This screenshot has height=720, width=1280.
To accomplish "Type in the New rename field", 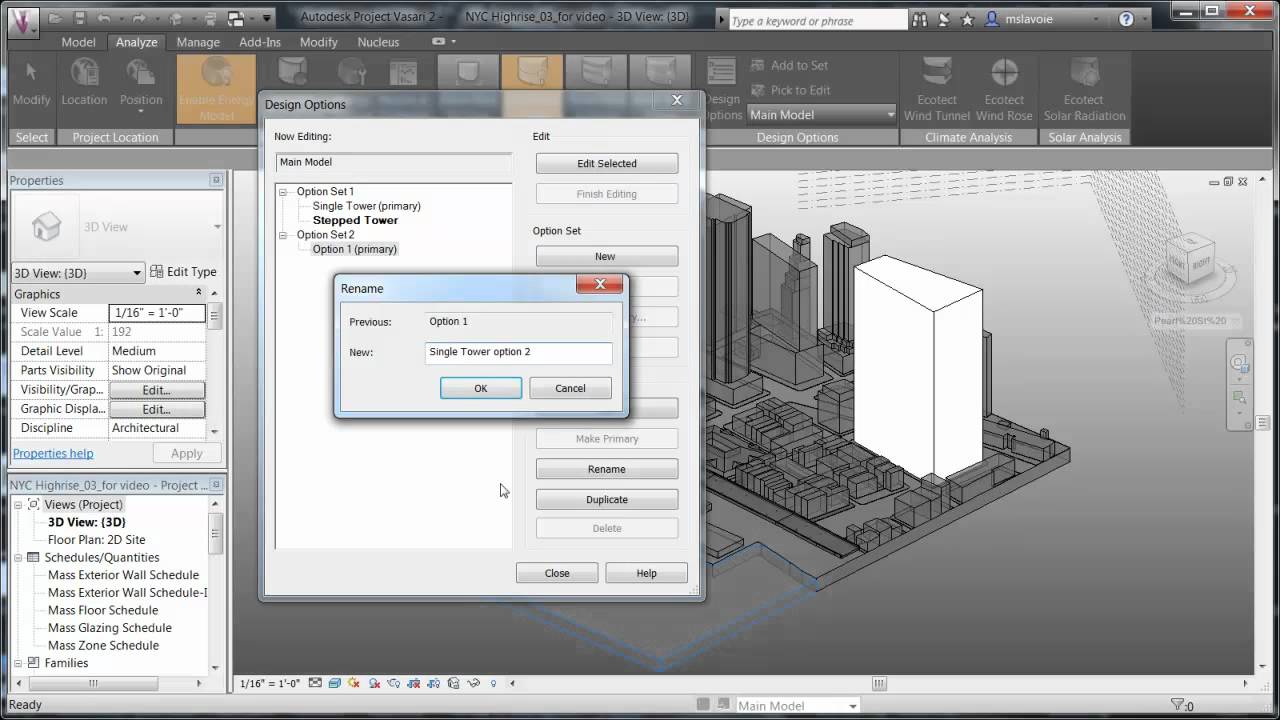I will [x=518, y=352].
